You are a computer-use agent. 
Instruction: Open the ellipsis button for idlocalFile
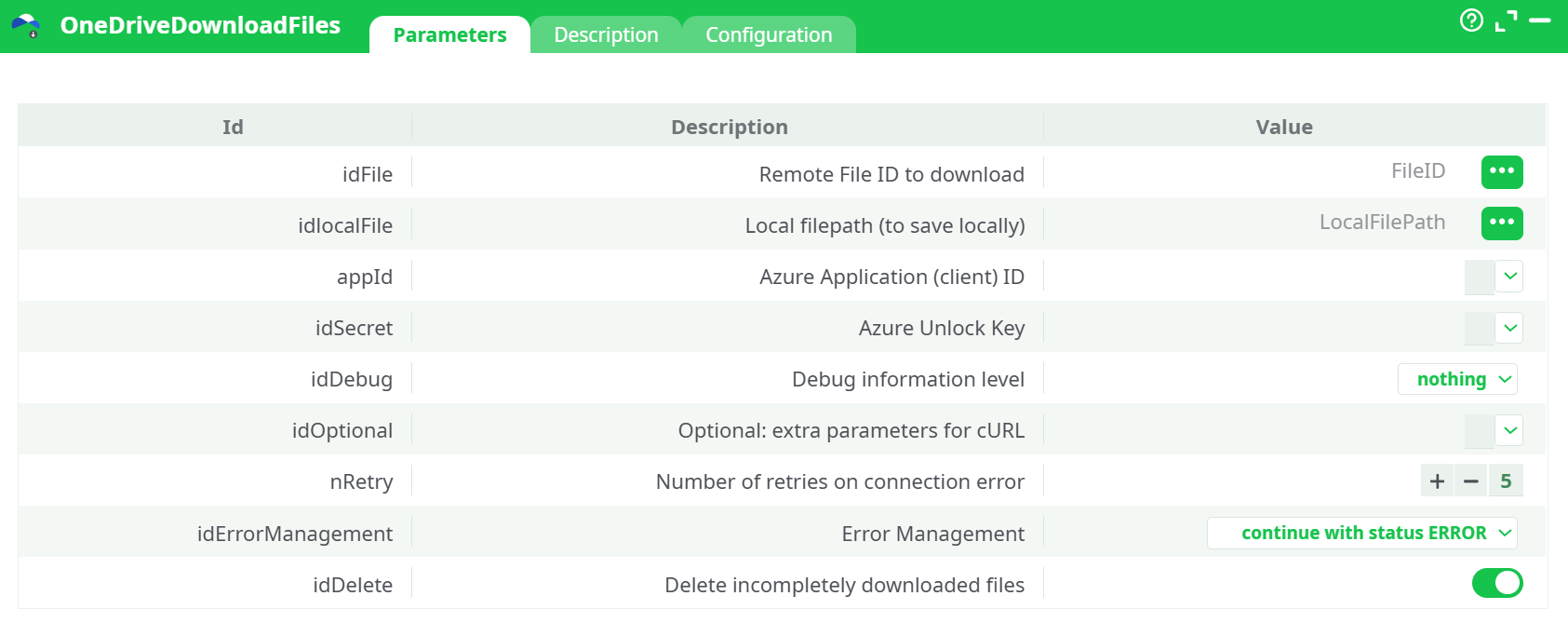pyautogui.click(x=1502, y=223)
